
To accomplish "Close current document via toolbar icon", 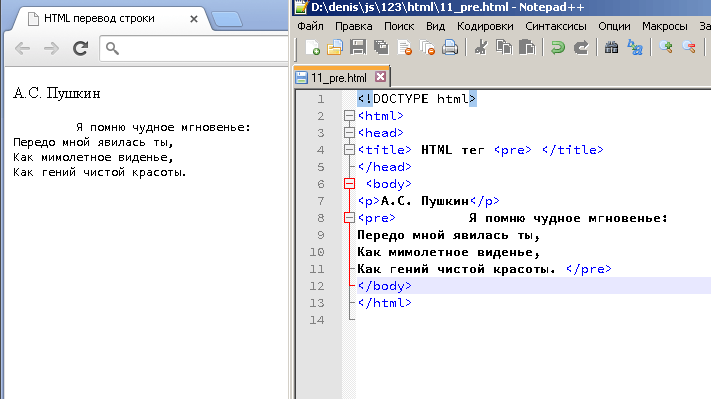I will (x=404, y=48).
